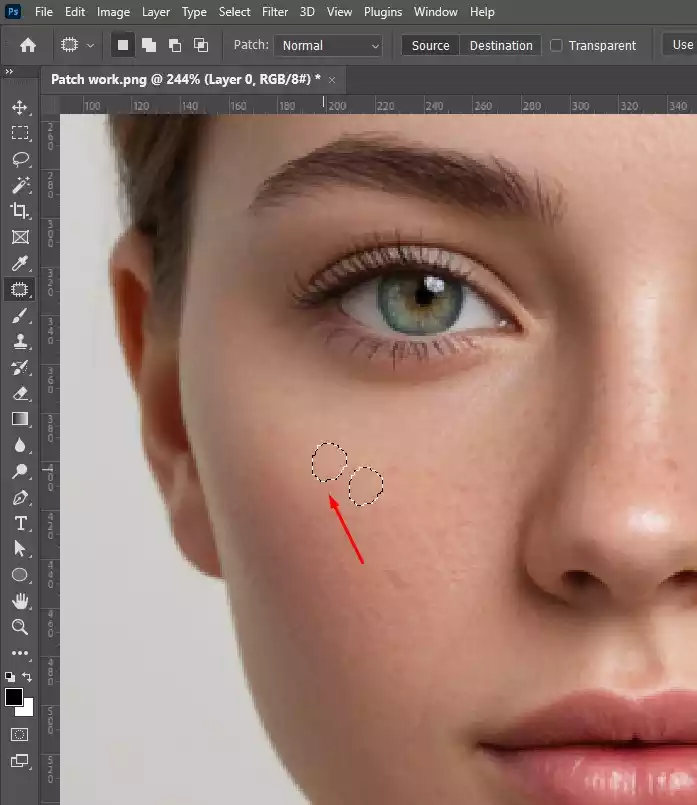Close the Patch work.png tab
The width and height of the screenshot is (697, 805).
[332, 80]
